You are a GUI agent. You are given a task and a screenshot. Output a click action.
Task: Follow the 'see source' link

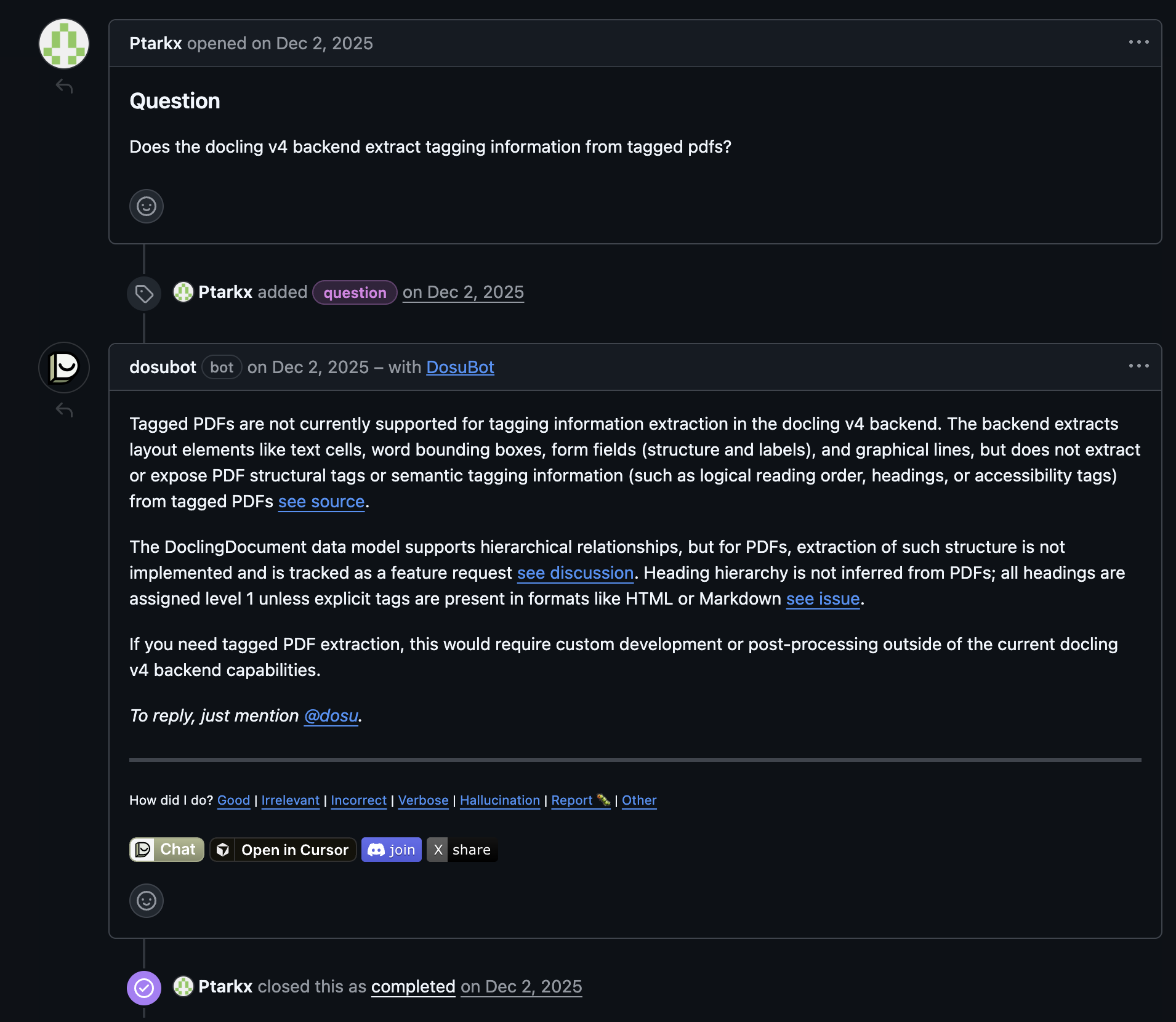click(x=321, y=502)
